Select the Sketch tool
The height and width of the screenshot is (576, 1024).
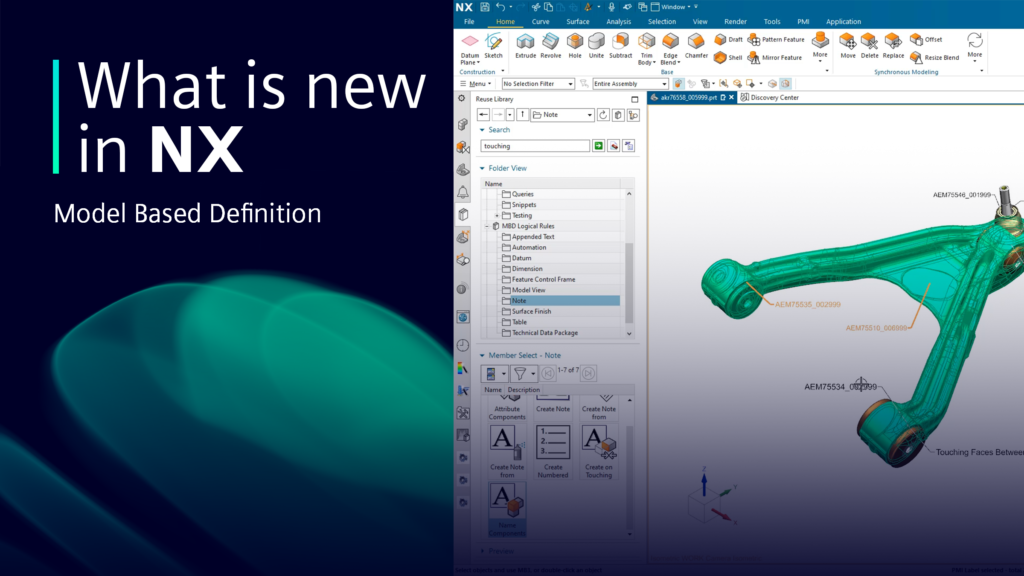(492, 45)
